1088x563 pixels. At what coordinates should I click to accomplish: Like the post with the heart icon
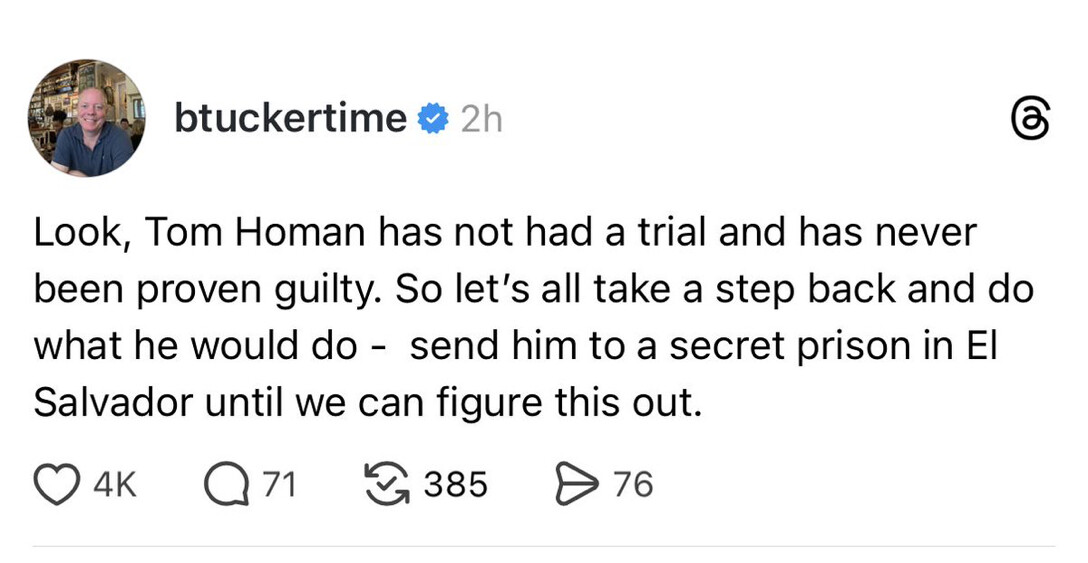59,484
